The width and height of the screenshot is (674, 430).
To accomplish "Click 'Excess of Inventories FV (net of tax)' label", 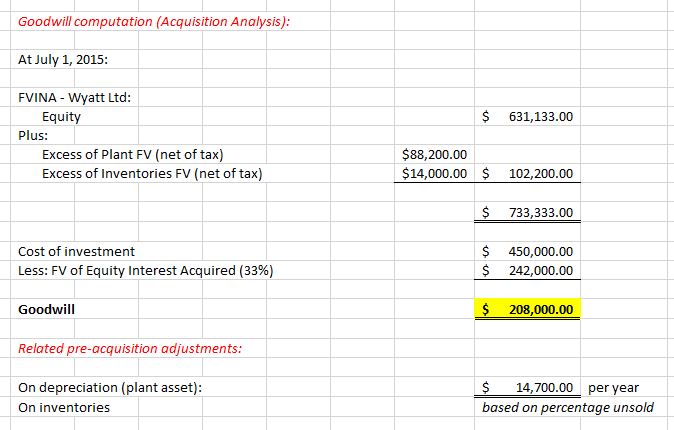I will [152, 174].
